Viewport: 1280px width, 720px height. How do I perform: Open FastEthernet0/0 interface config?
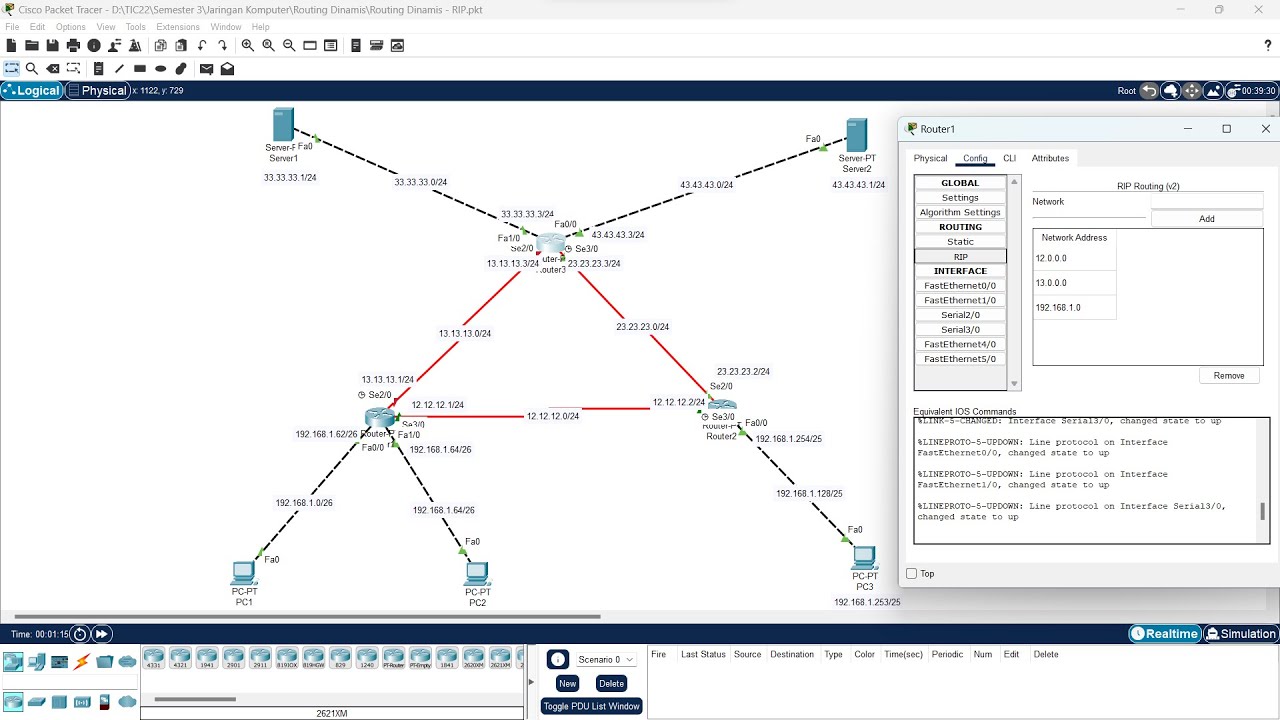tap(960, 286)
